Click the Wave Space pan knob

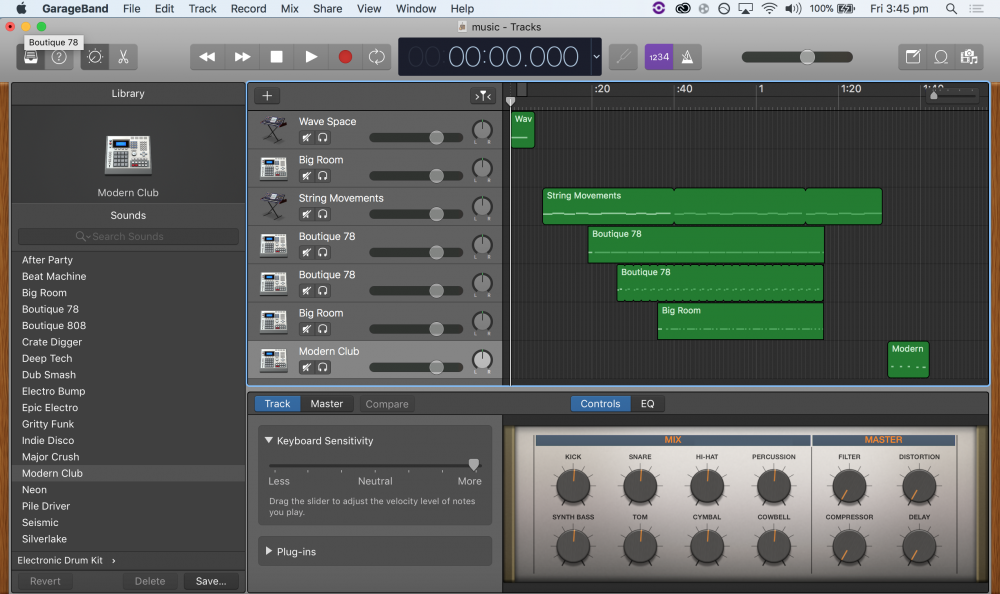(482, 130)
